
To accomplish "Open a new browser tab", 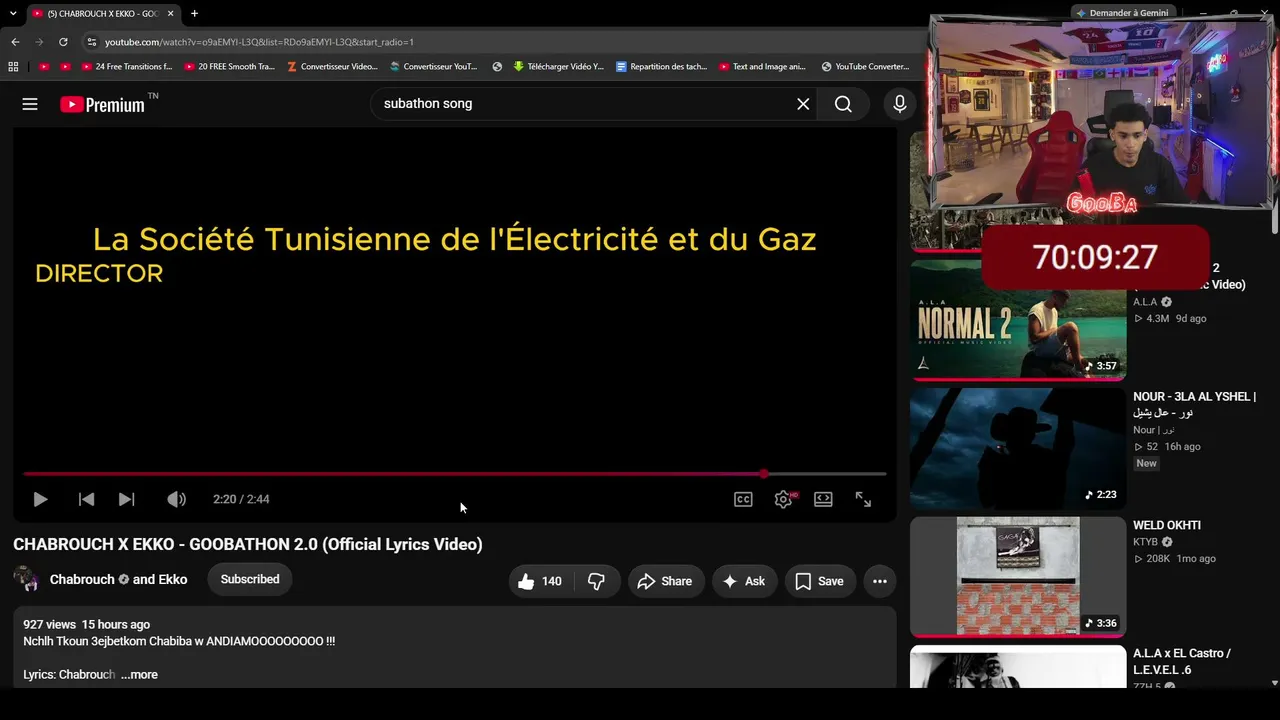I will tap(194, 14).
